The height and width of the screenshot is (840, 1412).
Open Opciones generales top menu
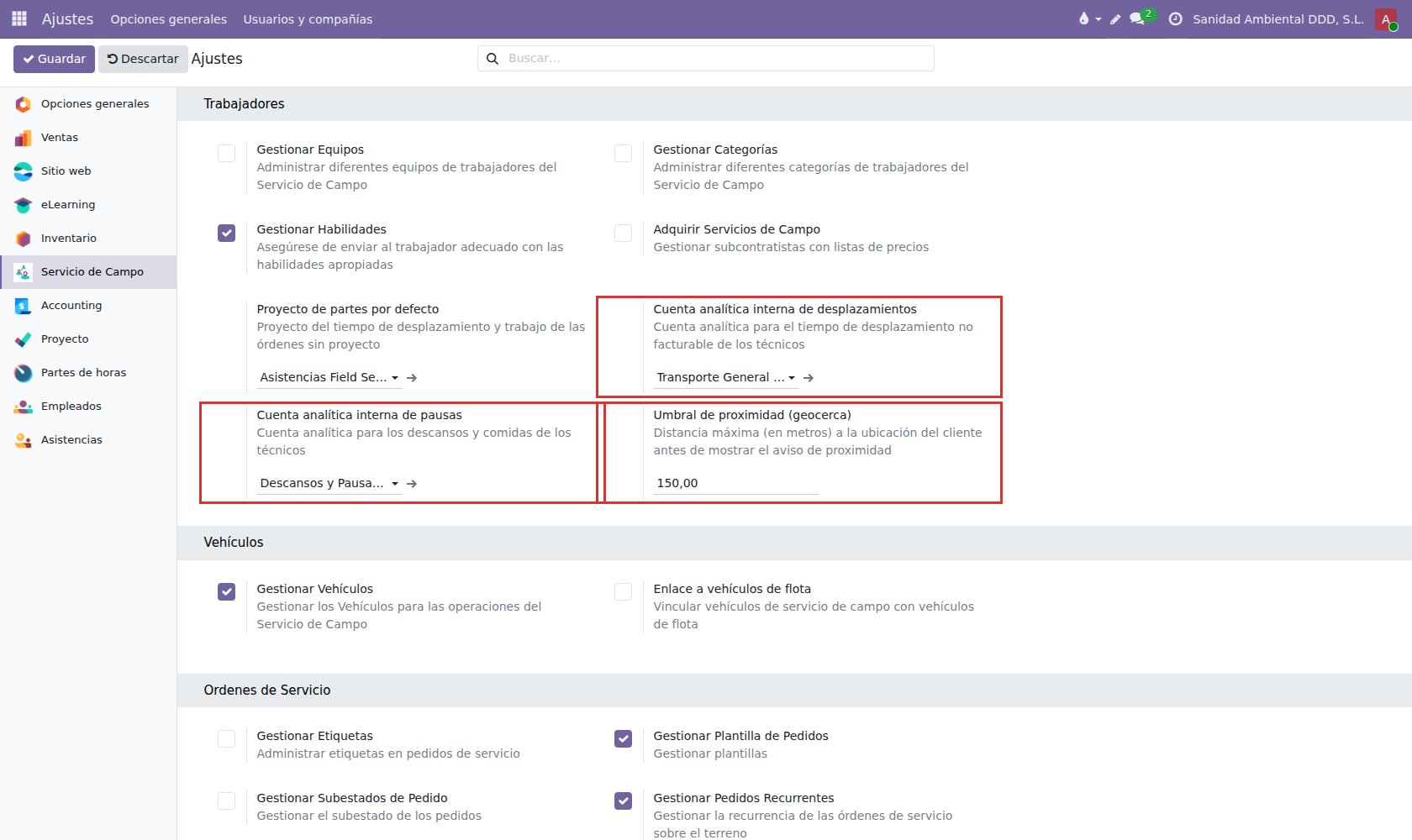coord(168,19)
